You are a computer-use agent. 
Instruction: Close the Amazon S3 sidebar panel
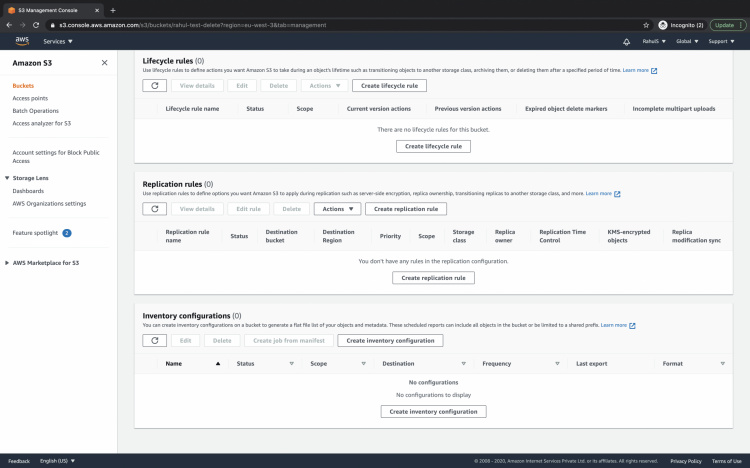(x=105, y=62)
